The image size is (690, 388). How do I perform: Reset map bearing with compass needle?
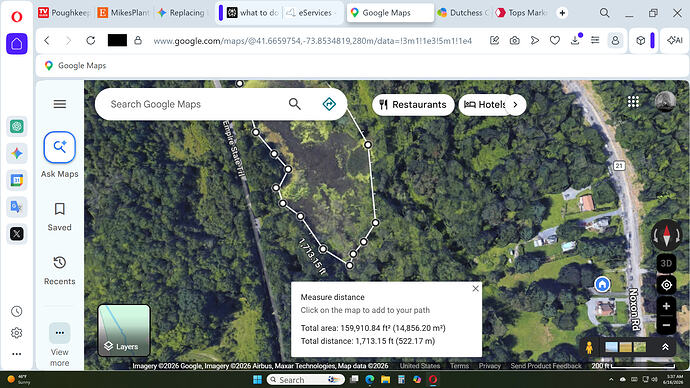666,235
